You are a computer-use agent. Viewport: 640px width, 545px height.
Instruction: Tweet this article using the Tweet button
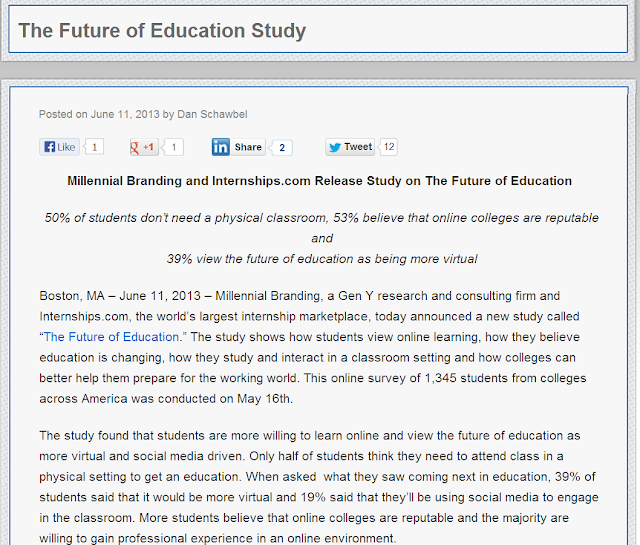350,147
